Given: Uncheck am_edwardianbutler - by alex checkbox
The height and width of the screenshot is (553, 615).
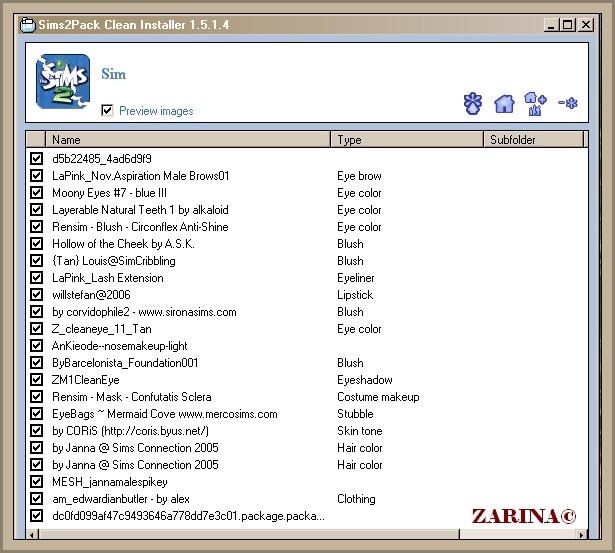Looking at the screenshot, I should click(36, 498).
